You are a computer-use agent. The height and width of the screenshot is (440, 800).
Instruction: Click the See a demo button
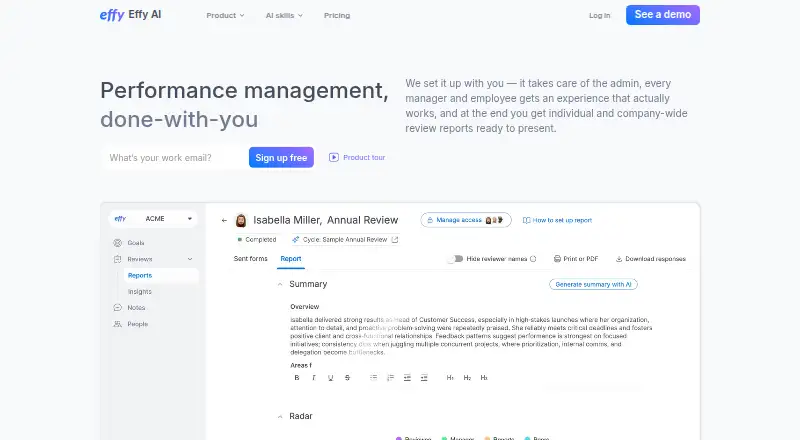[x=663, y=15]
